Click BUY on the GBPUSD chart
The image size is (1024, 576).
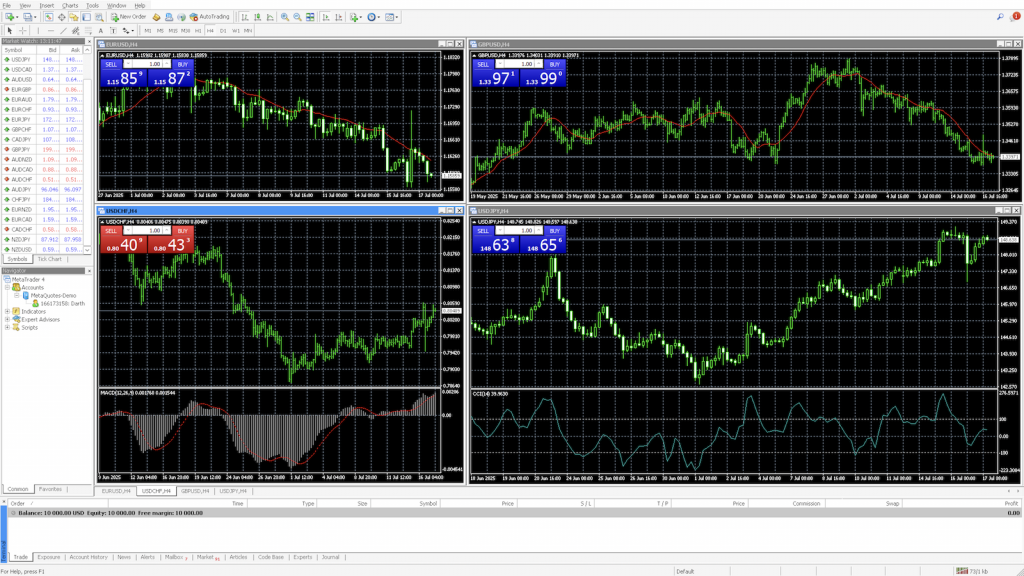(x=554, y=65)
